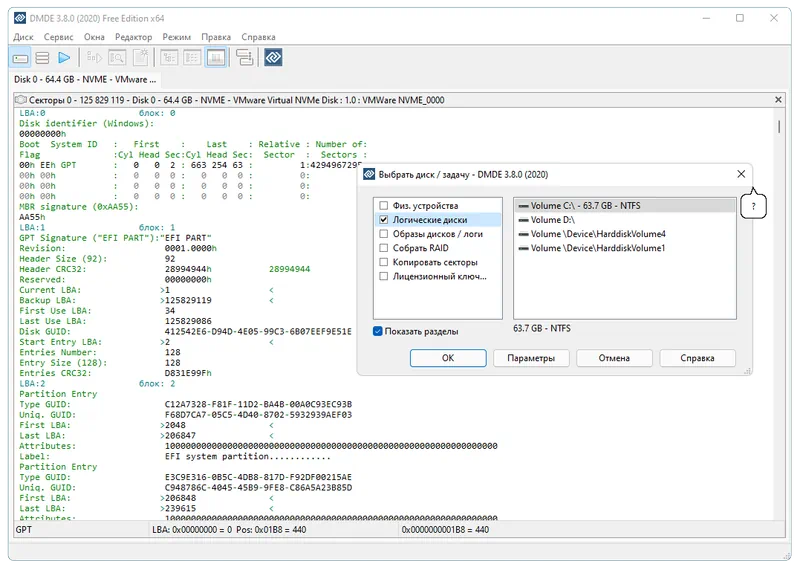Click the Параметры button

(530, 358)
